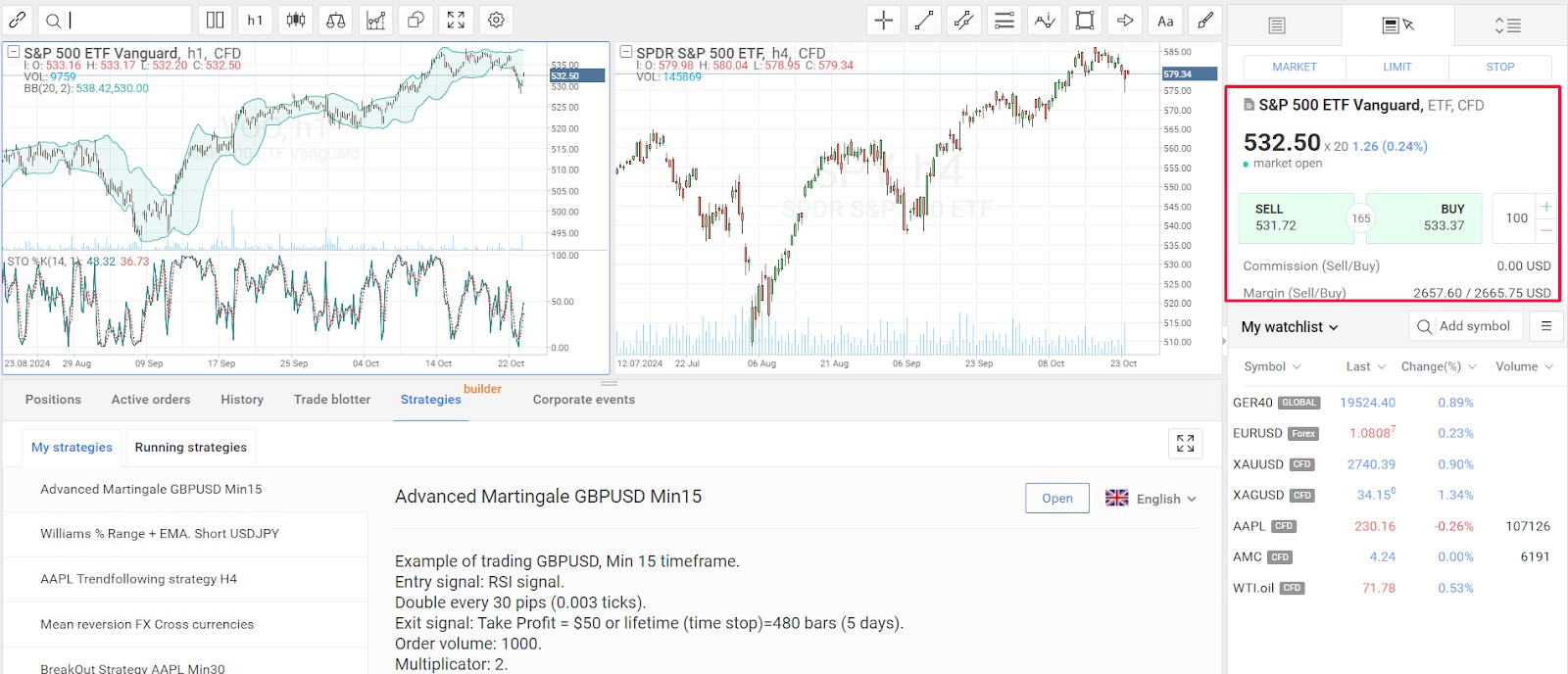This screenshot has height=674, width=1568.
Task: Click the overlapping shapes objects icon
Action: pyautogui.click(x=416, y=20)
